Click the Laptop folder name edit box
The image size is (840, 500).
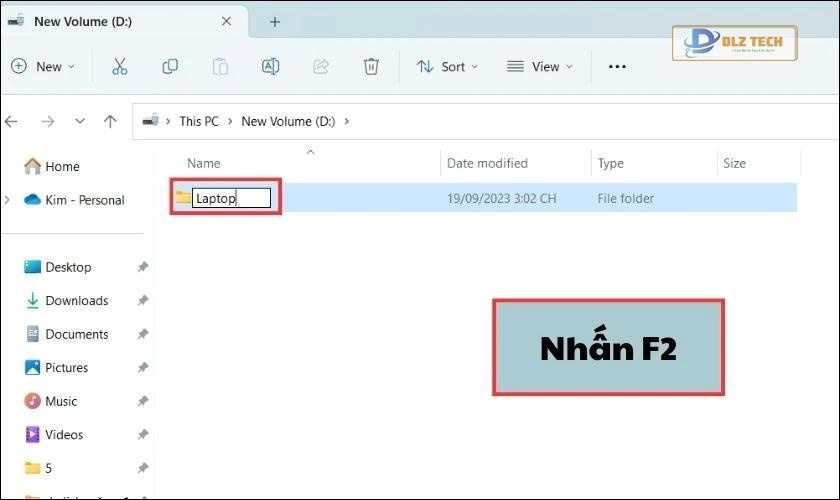(231, 198)
